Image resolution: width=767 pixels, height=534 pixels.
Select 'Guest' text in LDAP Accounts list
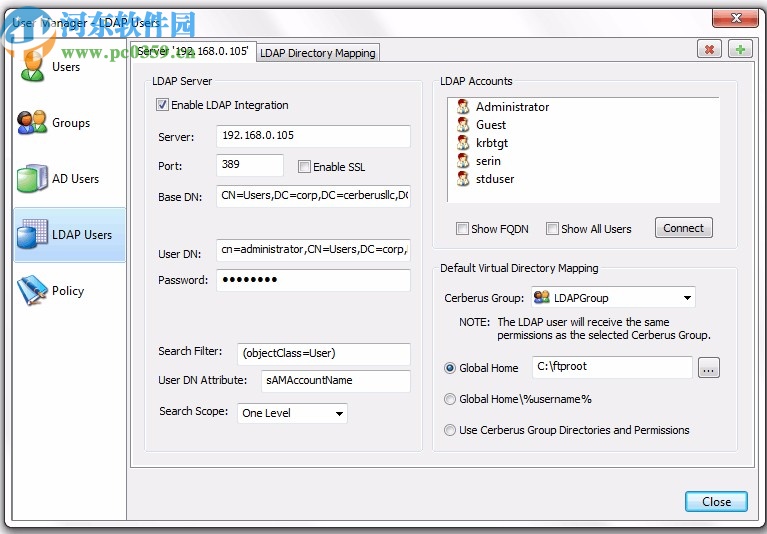coord(491,125)
